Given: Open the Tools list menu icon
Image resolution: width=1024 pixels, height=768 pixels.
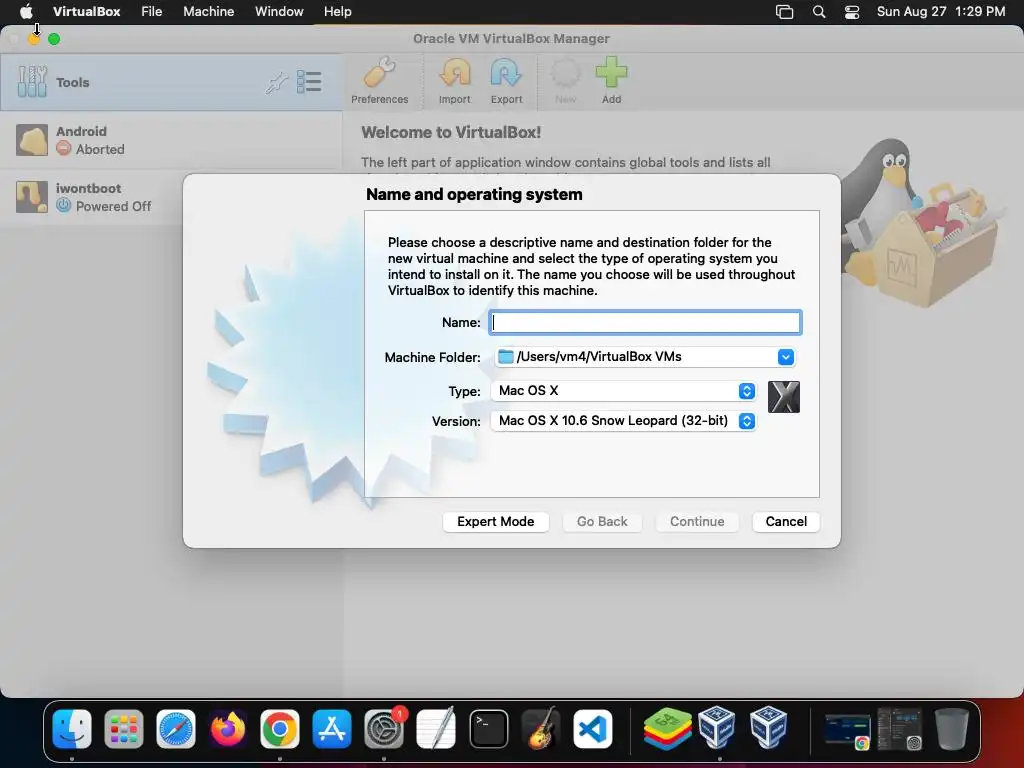Looking at the screenshot, I should 309,82.
